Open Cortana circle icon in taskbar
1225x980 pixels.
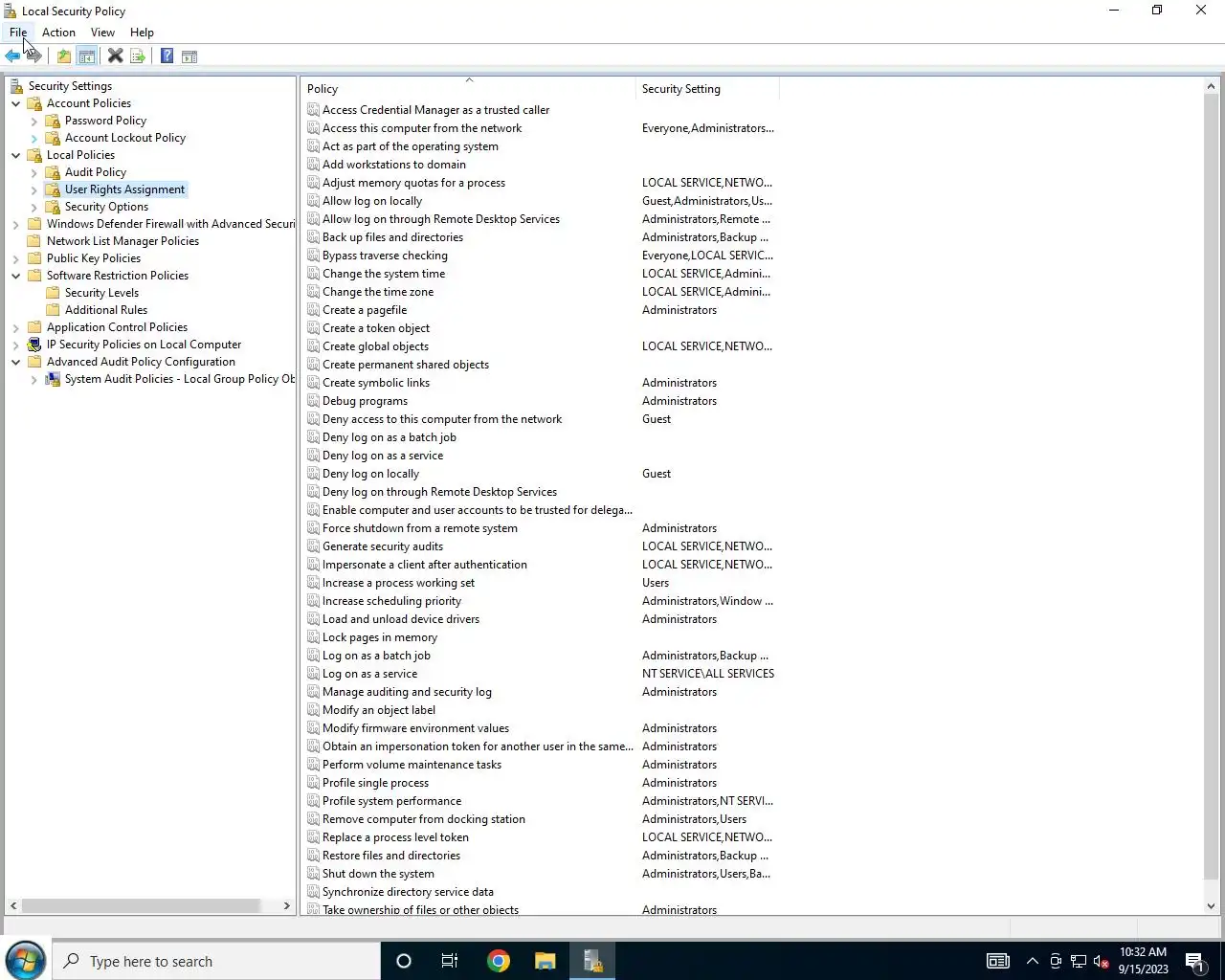point(403,961)
